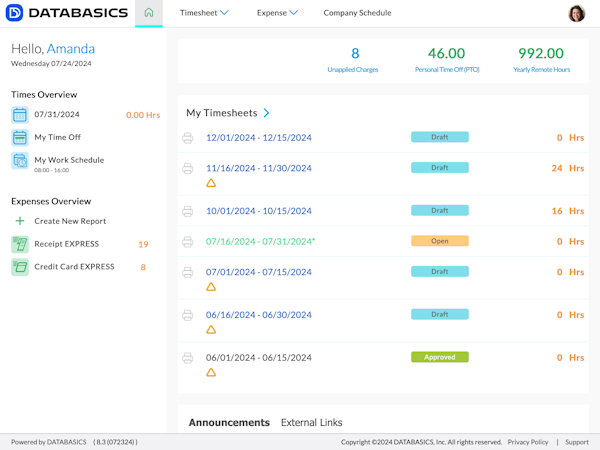
Task: Expand the Timesheet dropdown menu
Action: (x=204, y=13)
